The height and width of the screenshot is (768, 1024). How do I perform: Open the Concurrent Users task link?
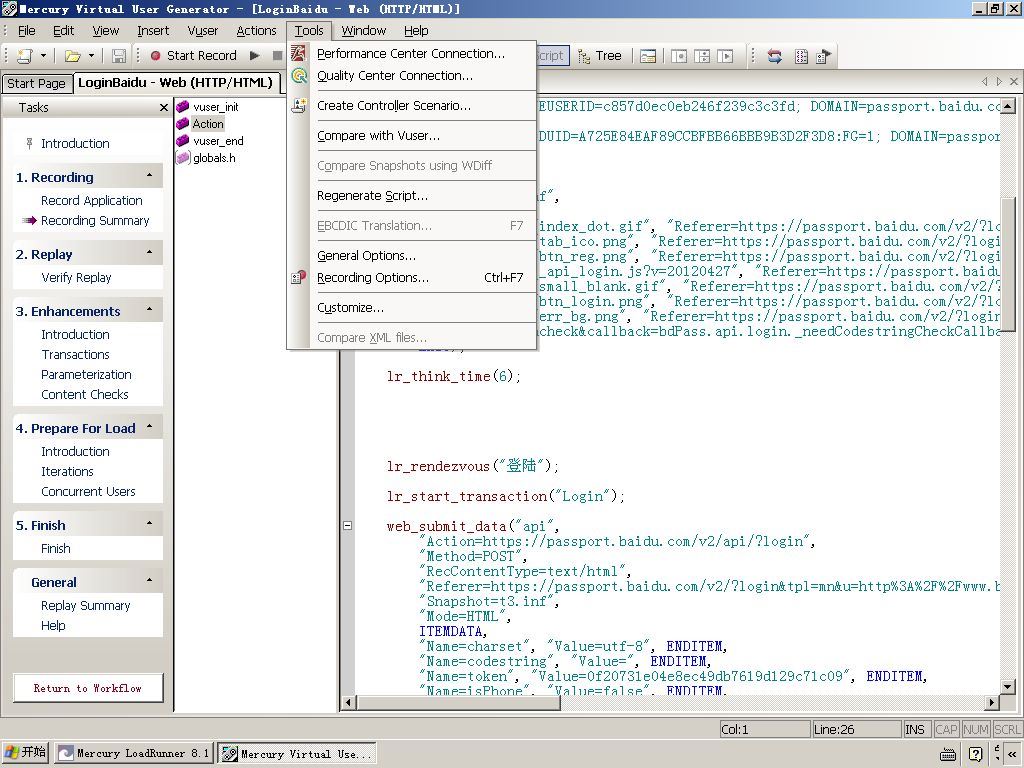(88, 492)
